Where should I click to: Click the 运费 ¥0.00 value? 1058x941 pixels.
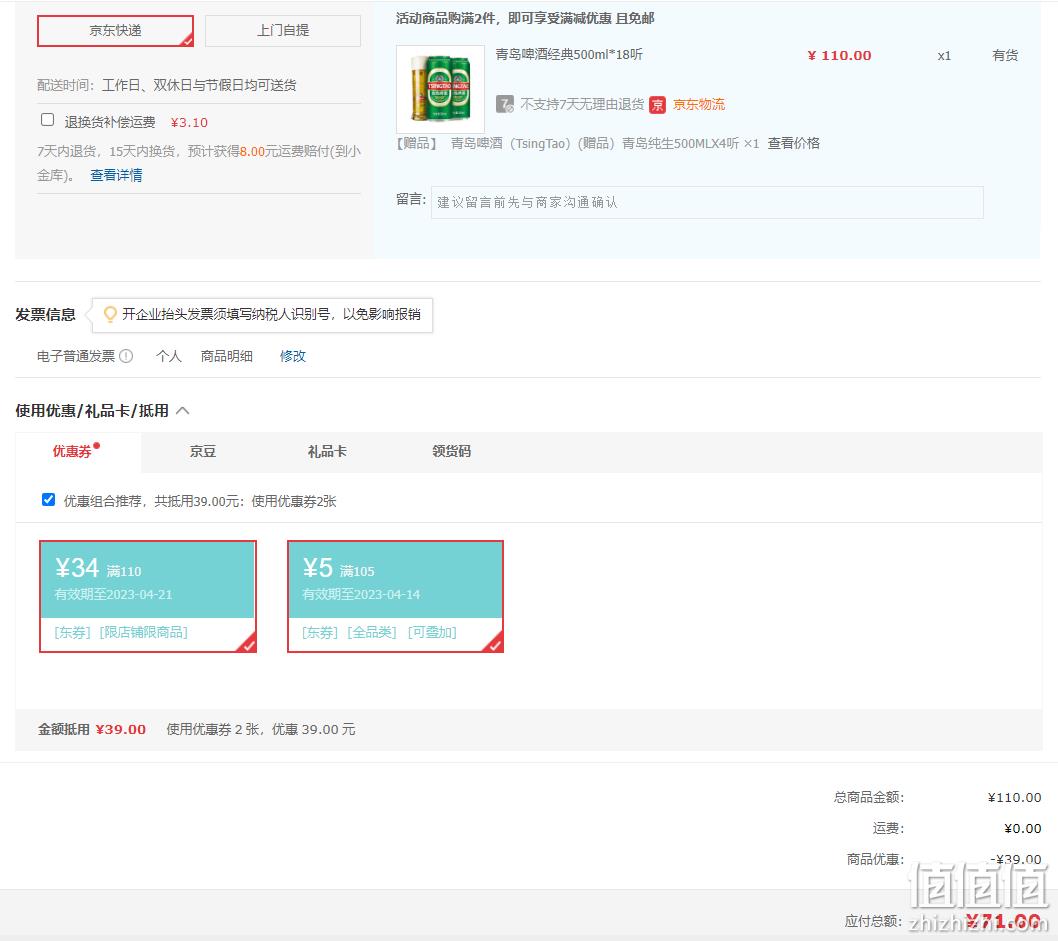click(x=1022, y=828)
